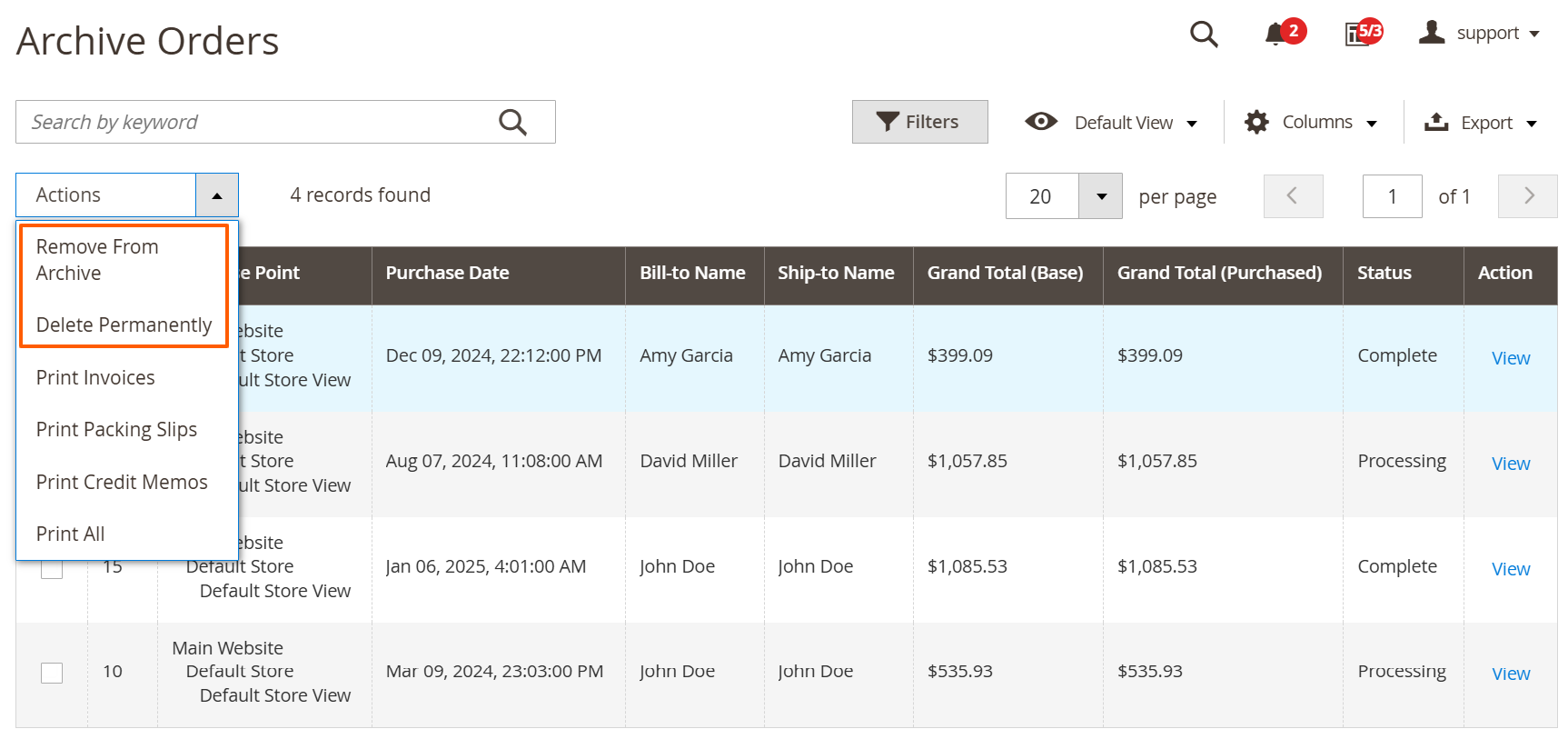Open the Columns gear settings

click(1256, 122)
